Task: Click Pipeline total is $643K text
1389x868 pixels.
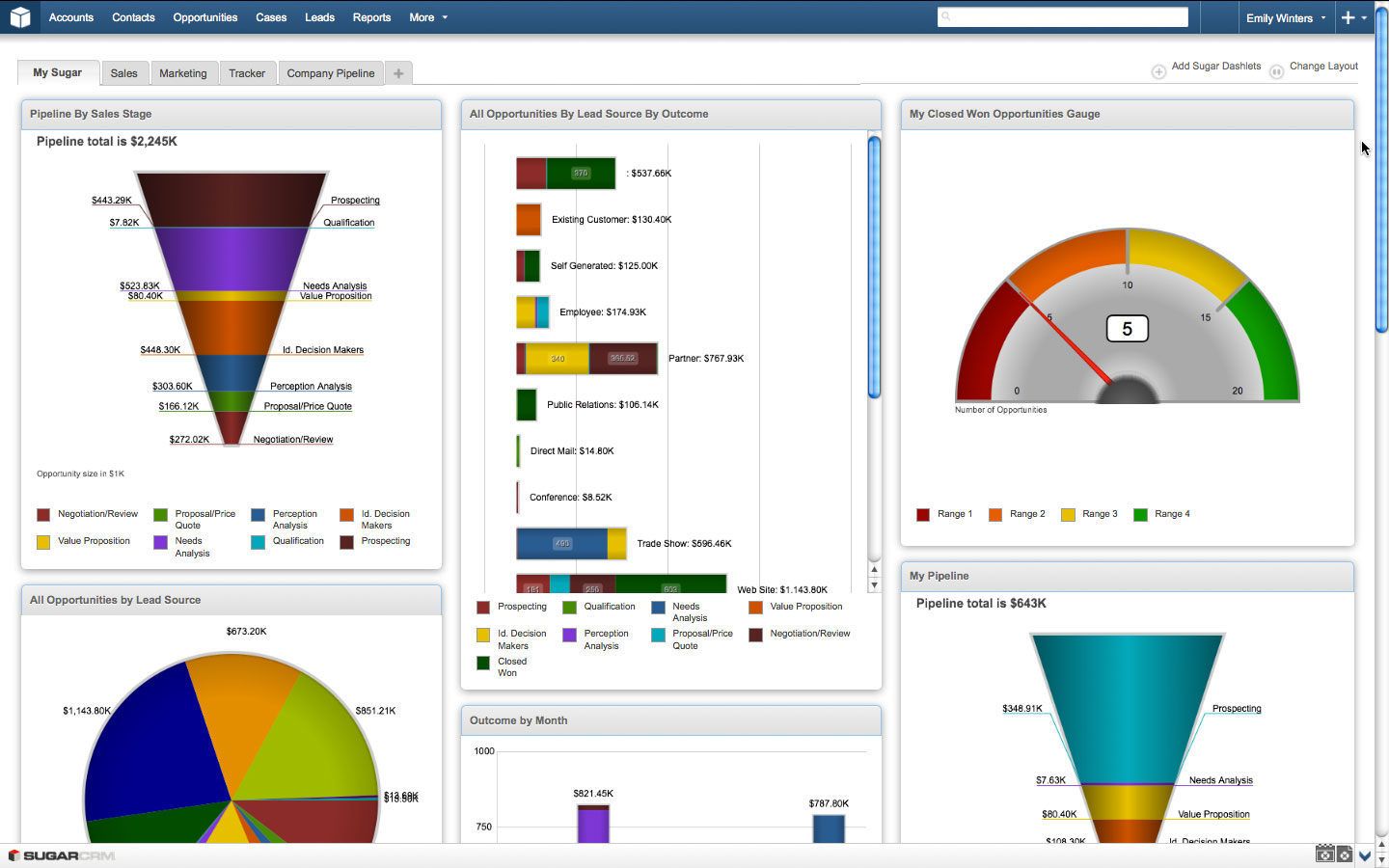Action: click(981, 604)
